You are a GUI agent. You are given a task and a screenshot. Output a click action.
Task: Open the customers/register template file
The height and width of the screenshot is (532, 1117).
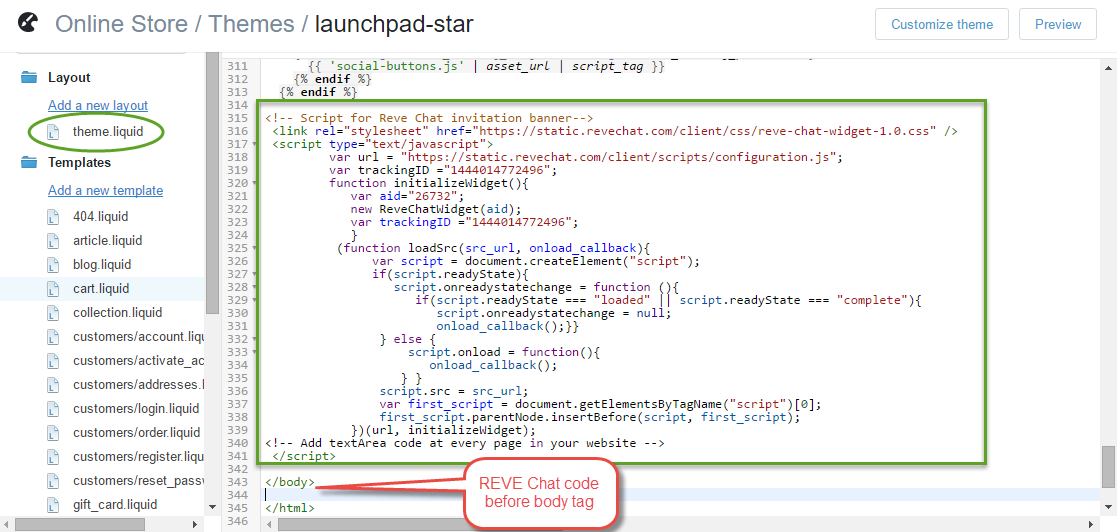pos(138,457)
